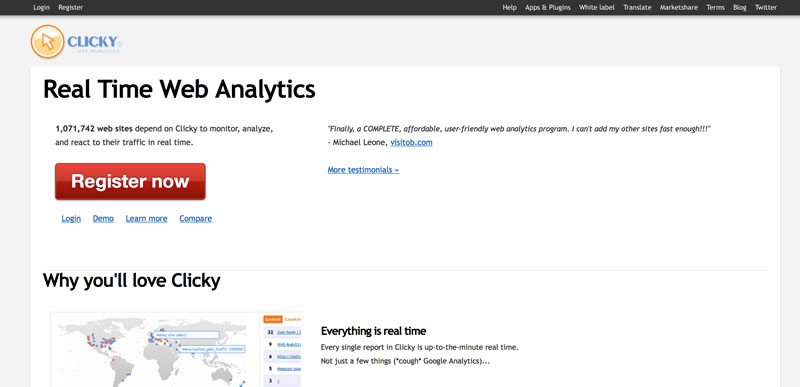800x387 pixels.
Task: Visit the visitob.com link
Action: [x=411, y=143]
